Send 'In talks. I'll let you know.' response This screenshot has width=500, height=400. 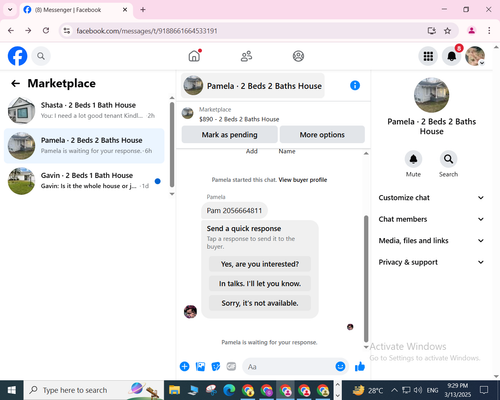[x=260, y=284]
